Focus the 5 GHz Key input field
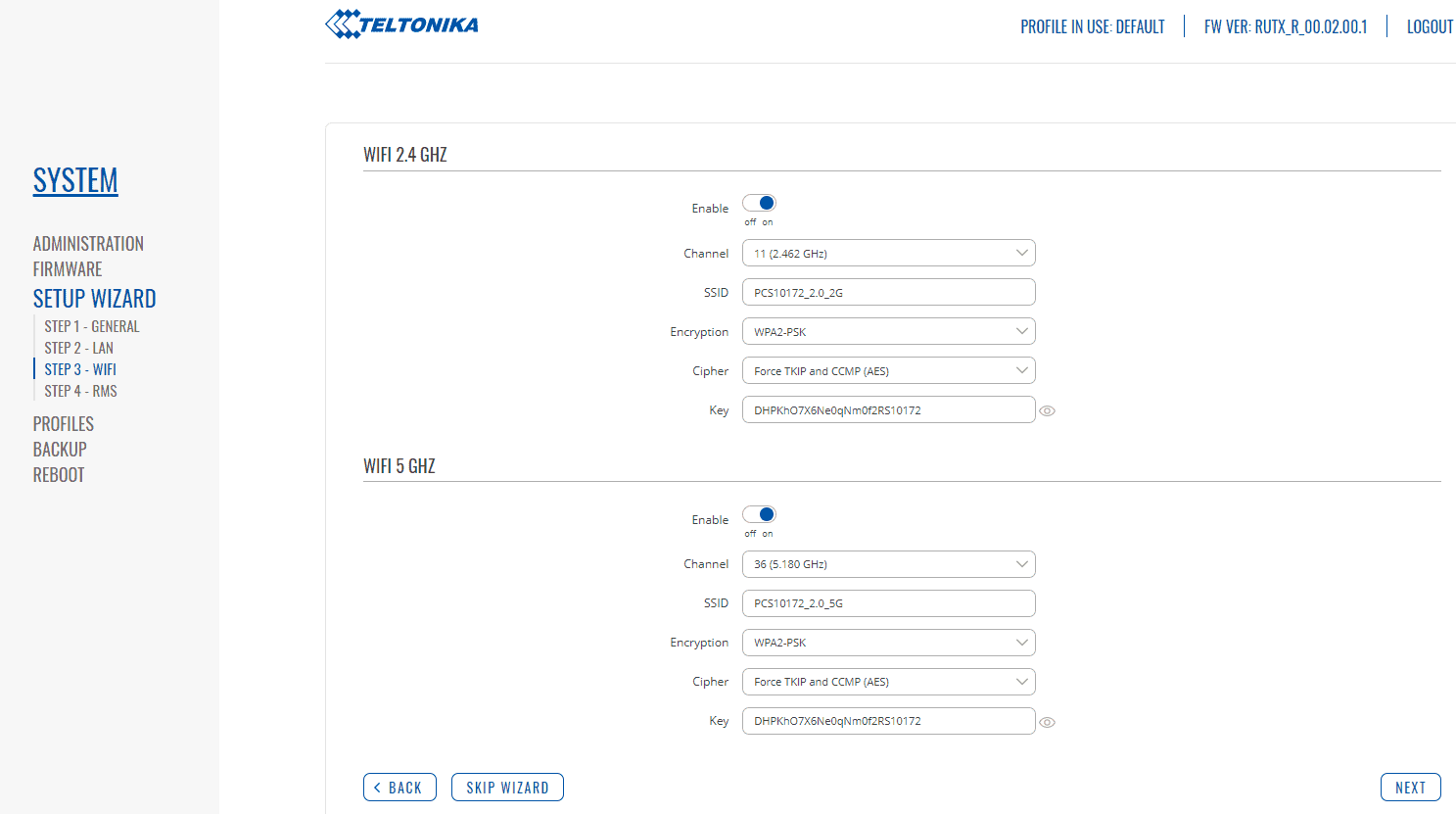Viewport: 1456px width, 814px height. point(888,721)
